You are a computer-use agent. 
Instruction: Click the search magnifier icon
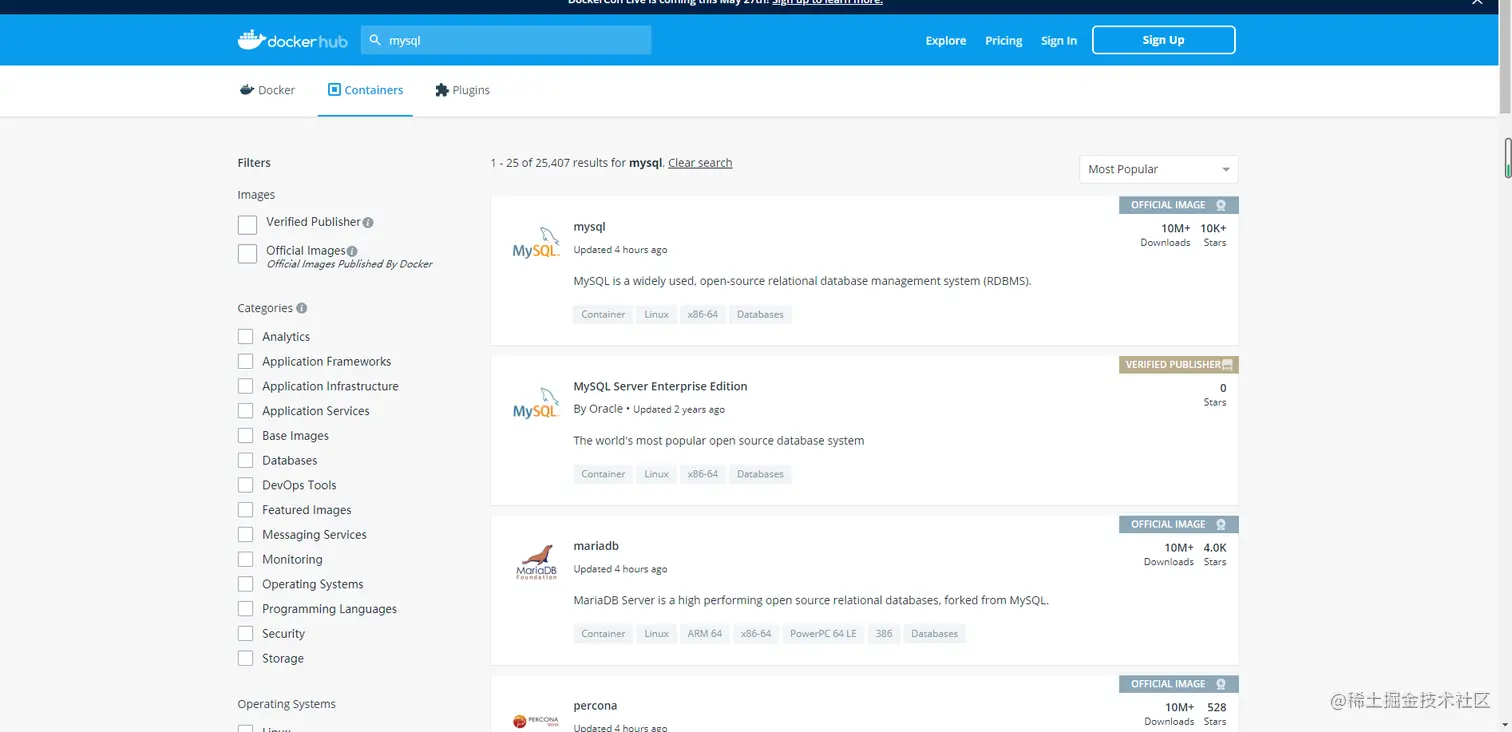point(375,40)
